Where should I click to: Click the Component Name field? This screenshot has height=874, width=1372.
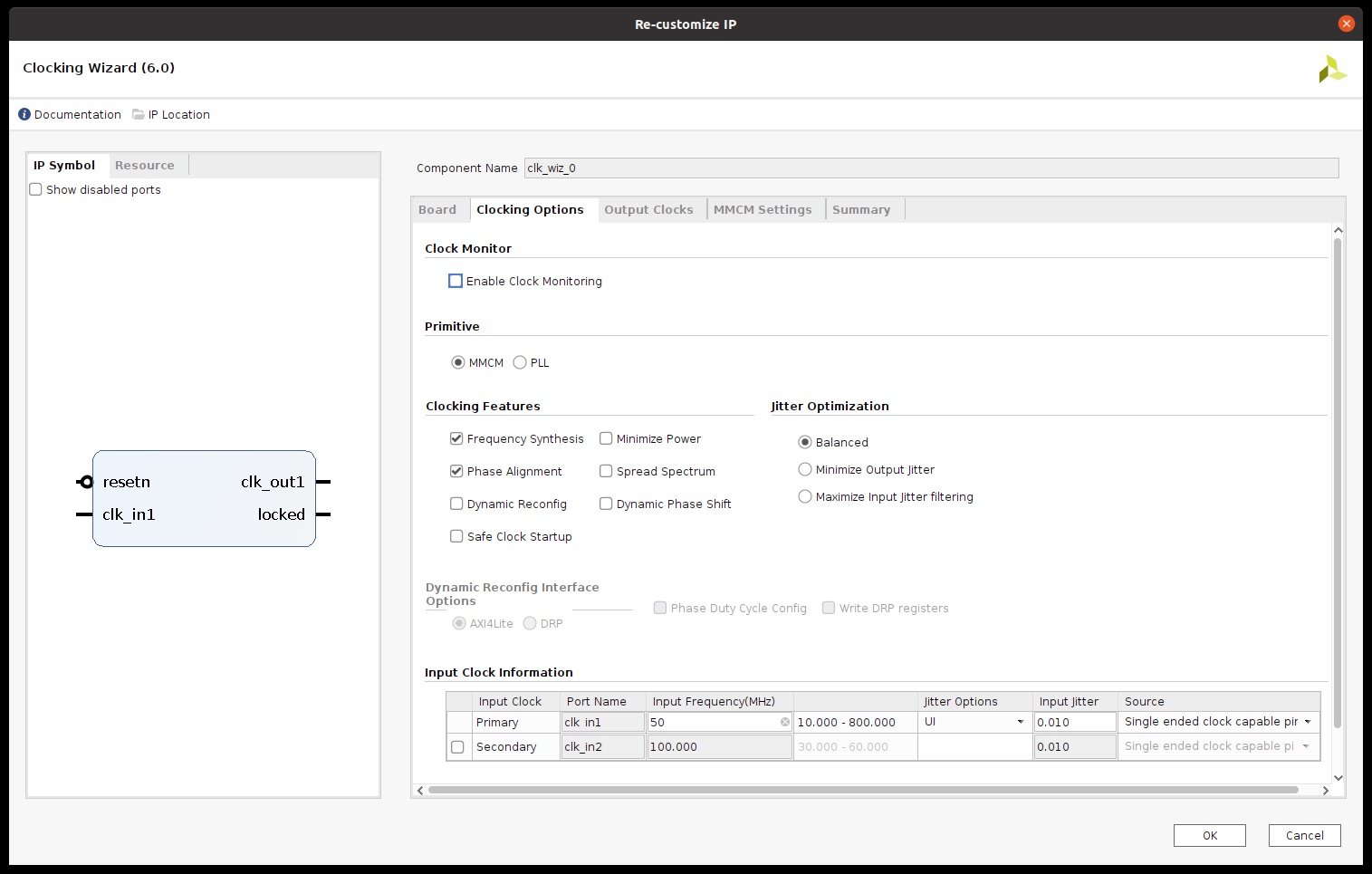[x=931, y=168]
